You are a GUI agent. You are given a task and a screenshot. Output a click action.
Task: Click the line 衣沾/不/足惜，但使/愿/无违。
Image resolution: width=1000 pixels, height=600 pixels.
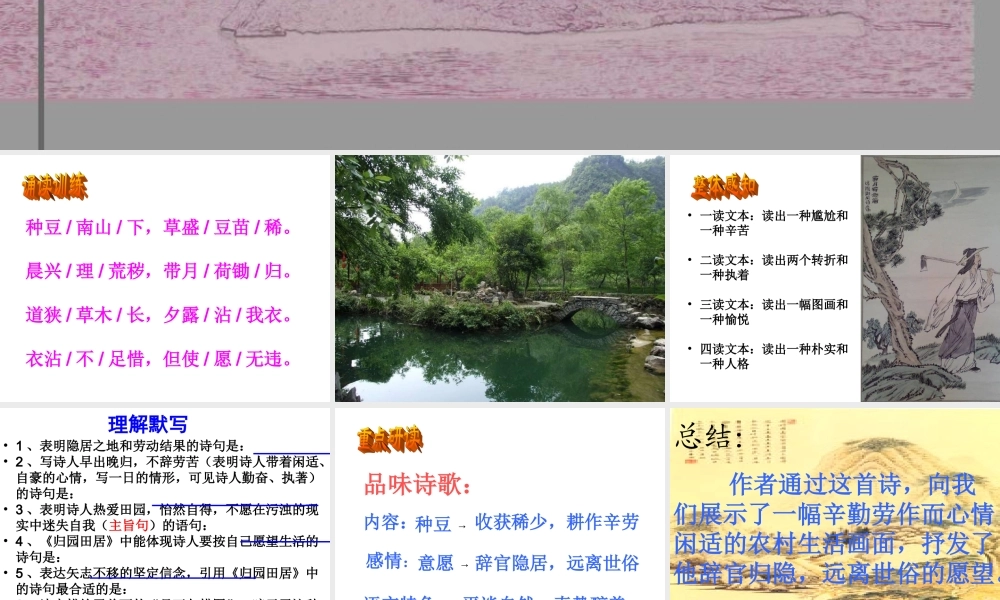click(x=159, y=359)
